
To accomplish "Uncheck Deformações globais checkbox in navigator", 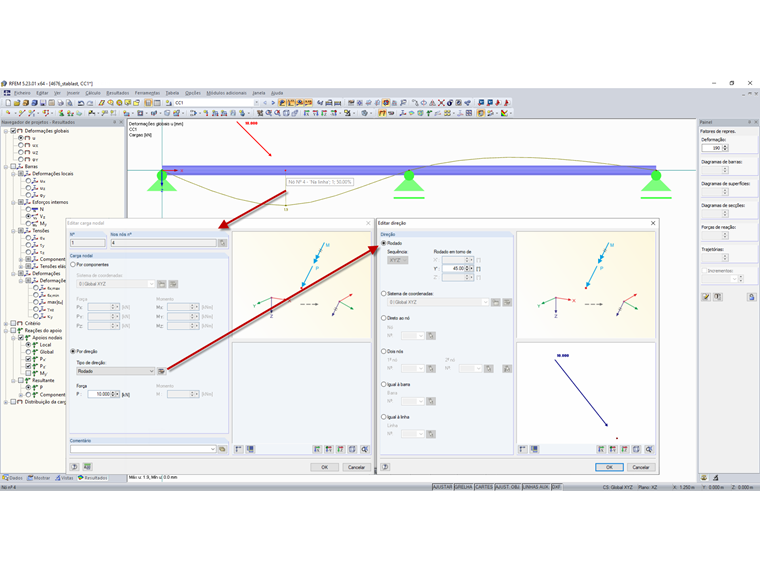I will (x=14, y=131).
